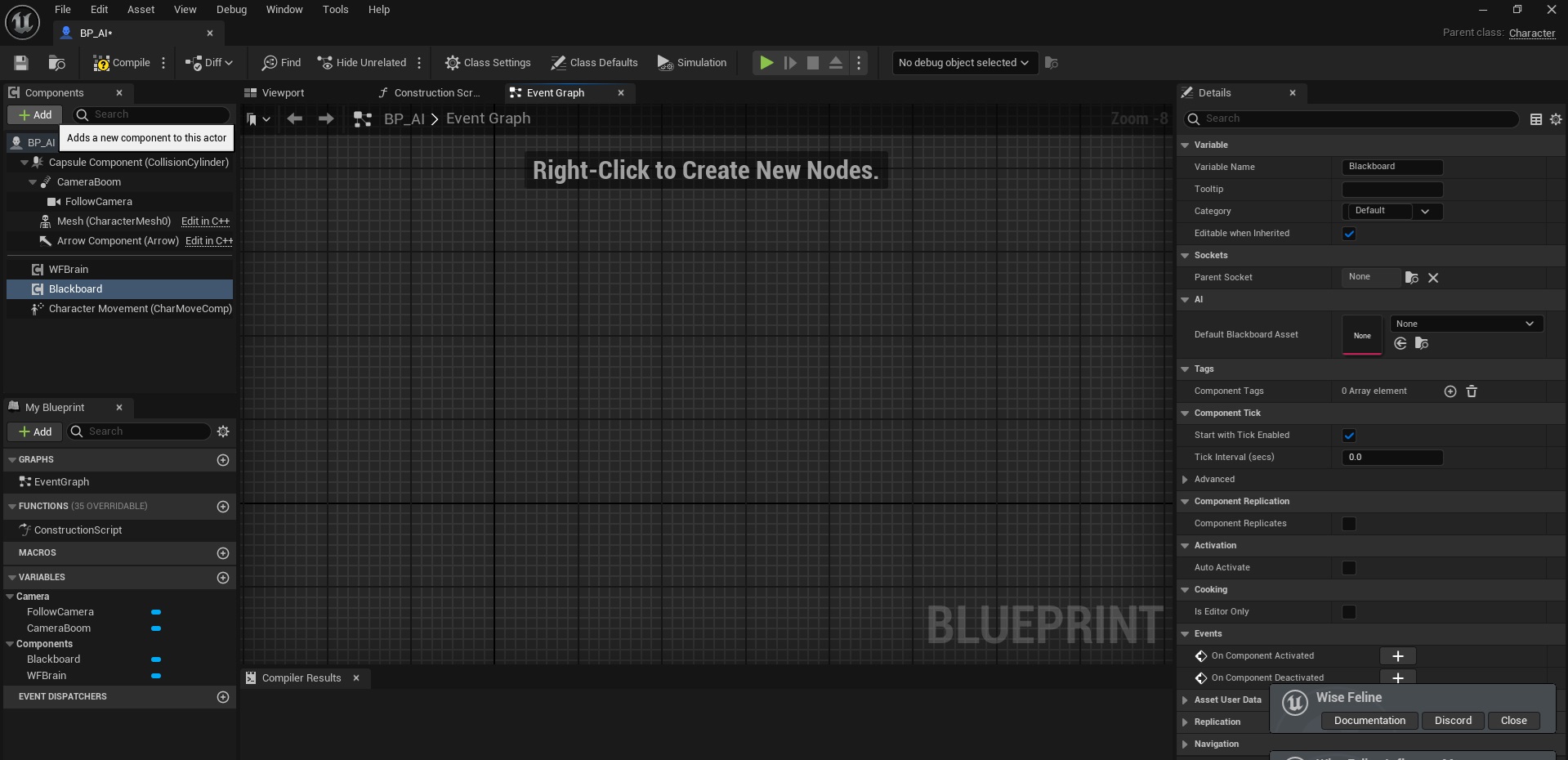Click the Documentation button in Wise Feline popup
This screenshot has width=1568, height=760.
(1369, 721)
